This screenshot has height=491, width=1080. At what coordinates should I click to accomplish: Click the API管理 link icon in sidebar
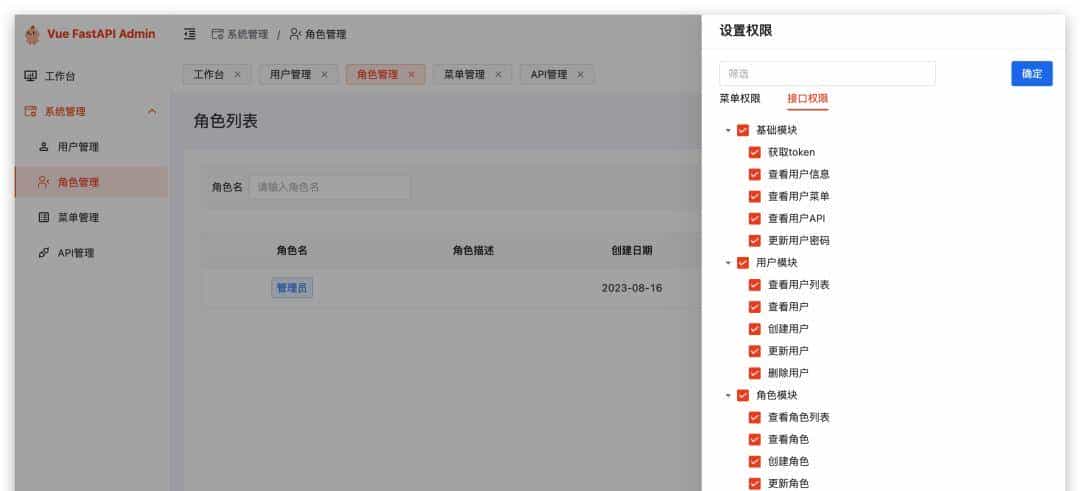pyautogui.click(x=43, y=253)
